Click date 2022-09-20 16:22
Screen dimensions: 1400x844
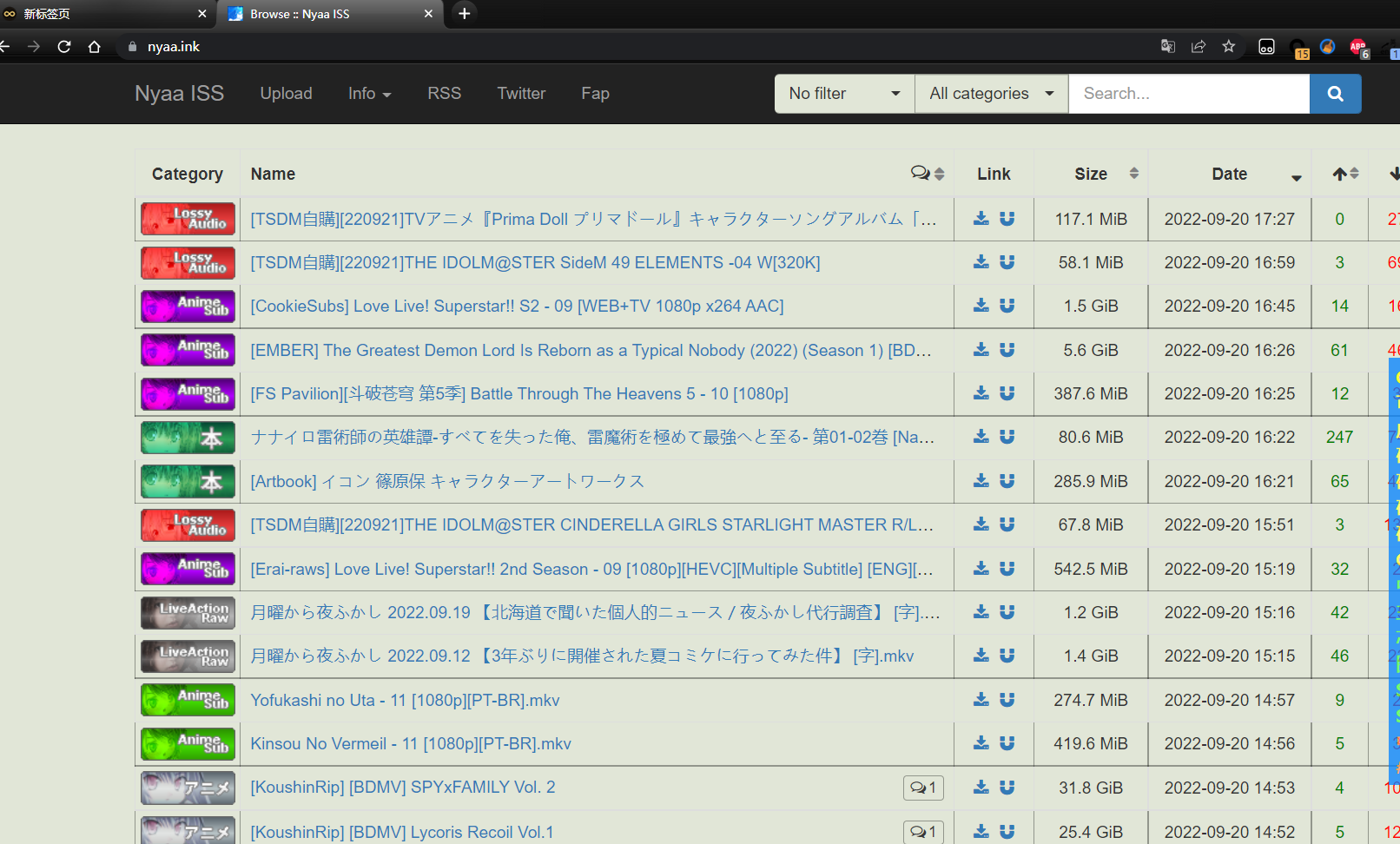click(1230, 437)
